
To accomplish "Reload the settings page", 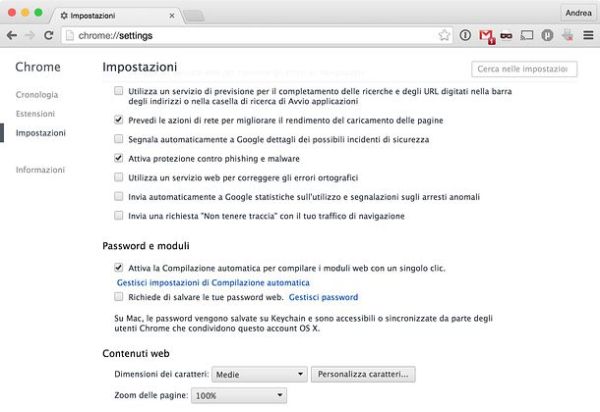I will [48, 35].
